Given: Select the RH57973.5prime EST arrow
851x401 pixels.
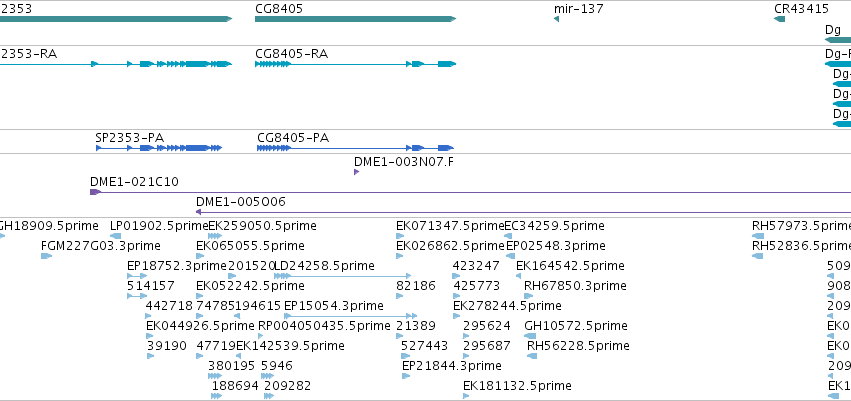Looking at the screenshot, I should tap(758, 236).
